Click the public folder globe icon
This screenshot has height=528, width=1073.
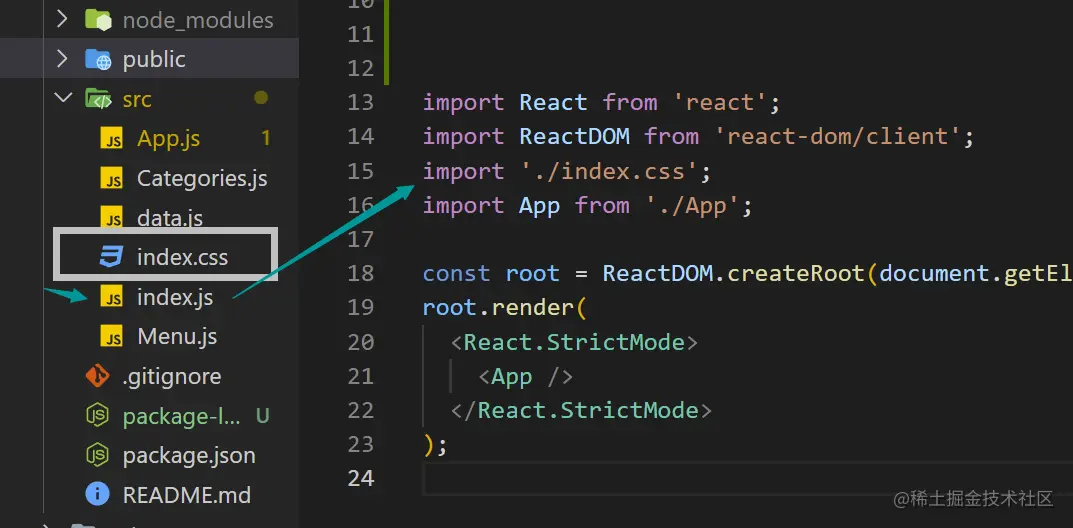(98, 60)
